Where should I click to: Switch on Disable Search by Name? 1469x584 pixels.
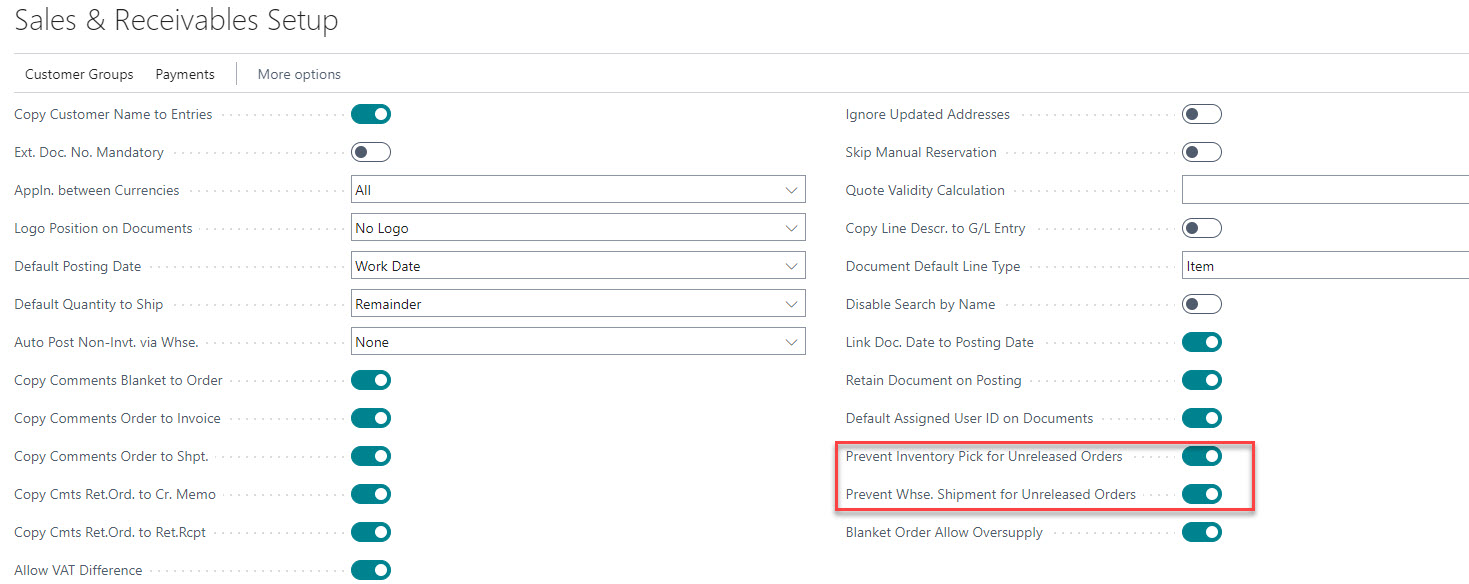(x=1201, y=304)
